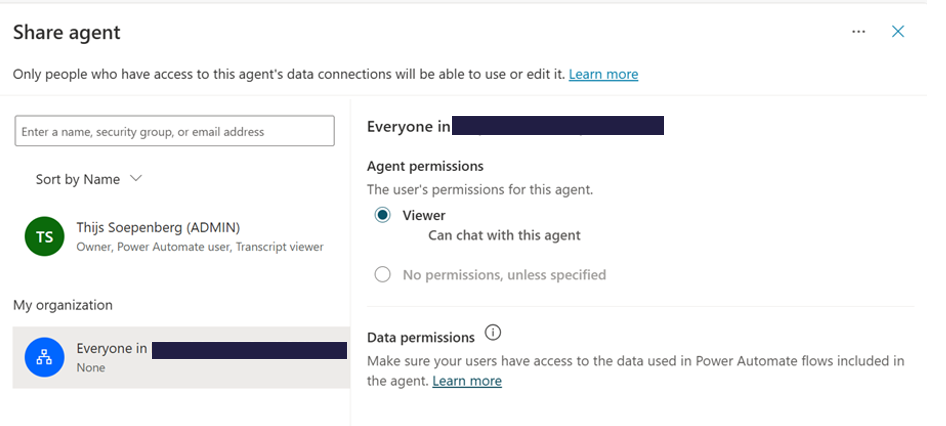This screenshot has height=426, width=946.
Task: Click the "My organization" section label
Action: point(62,304)
